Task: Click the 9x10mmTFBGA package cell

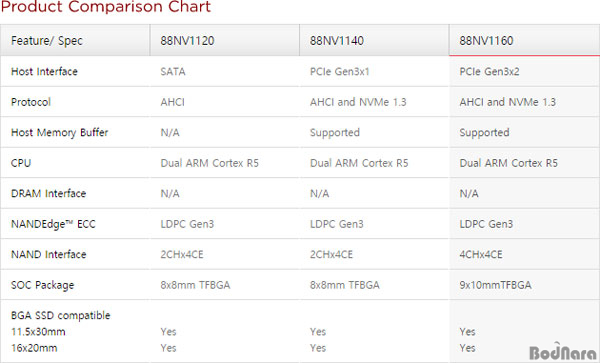Action: point(496,285)
